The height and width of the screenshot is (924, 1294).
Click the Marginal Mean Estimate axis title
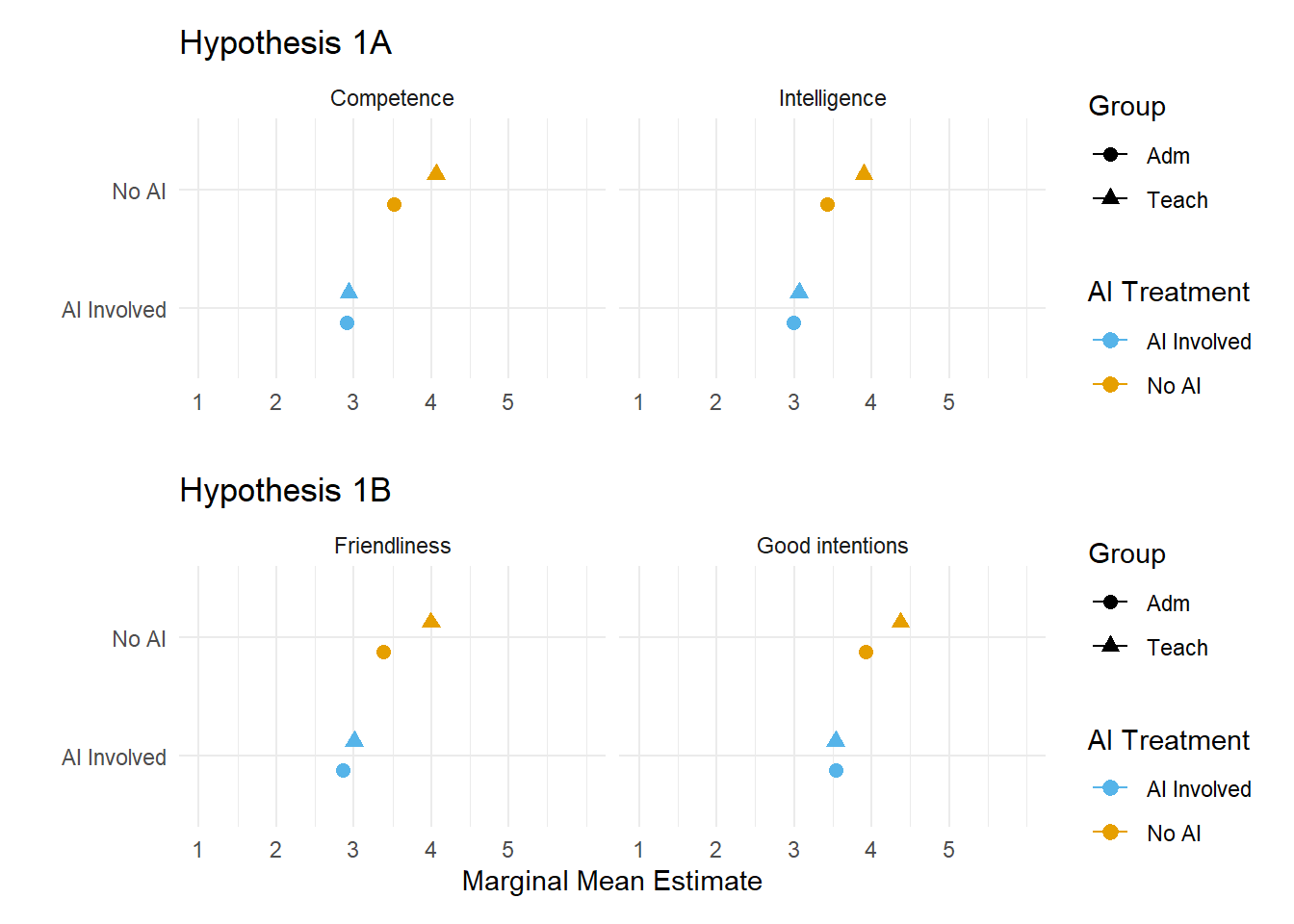click(611, 881)
